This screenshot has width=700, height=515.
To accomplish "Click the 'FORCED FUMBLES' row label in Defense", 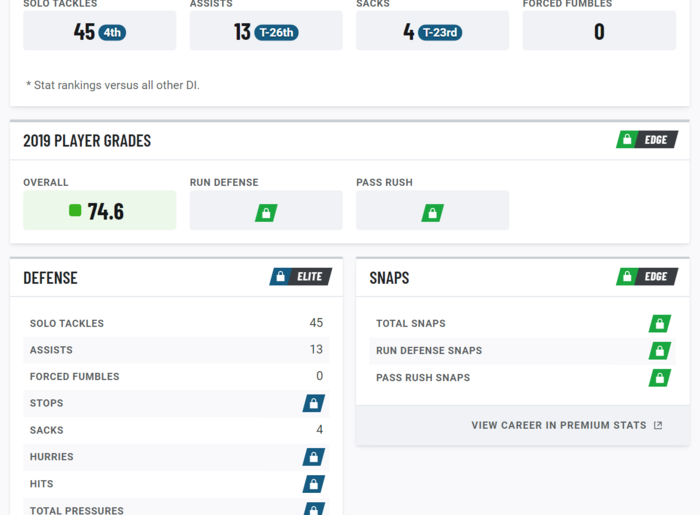I will coord(75,377).
